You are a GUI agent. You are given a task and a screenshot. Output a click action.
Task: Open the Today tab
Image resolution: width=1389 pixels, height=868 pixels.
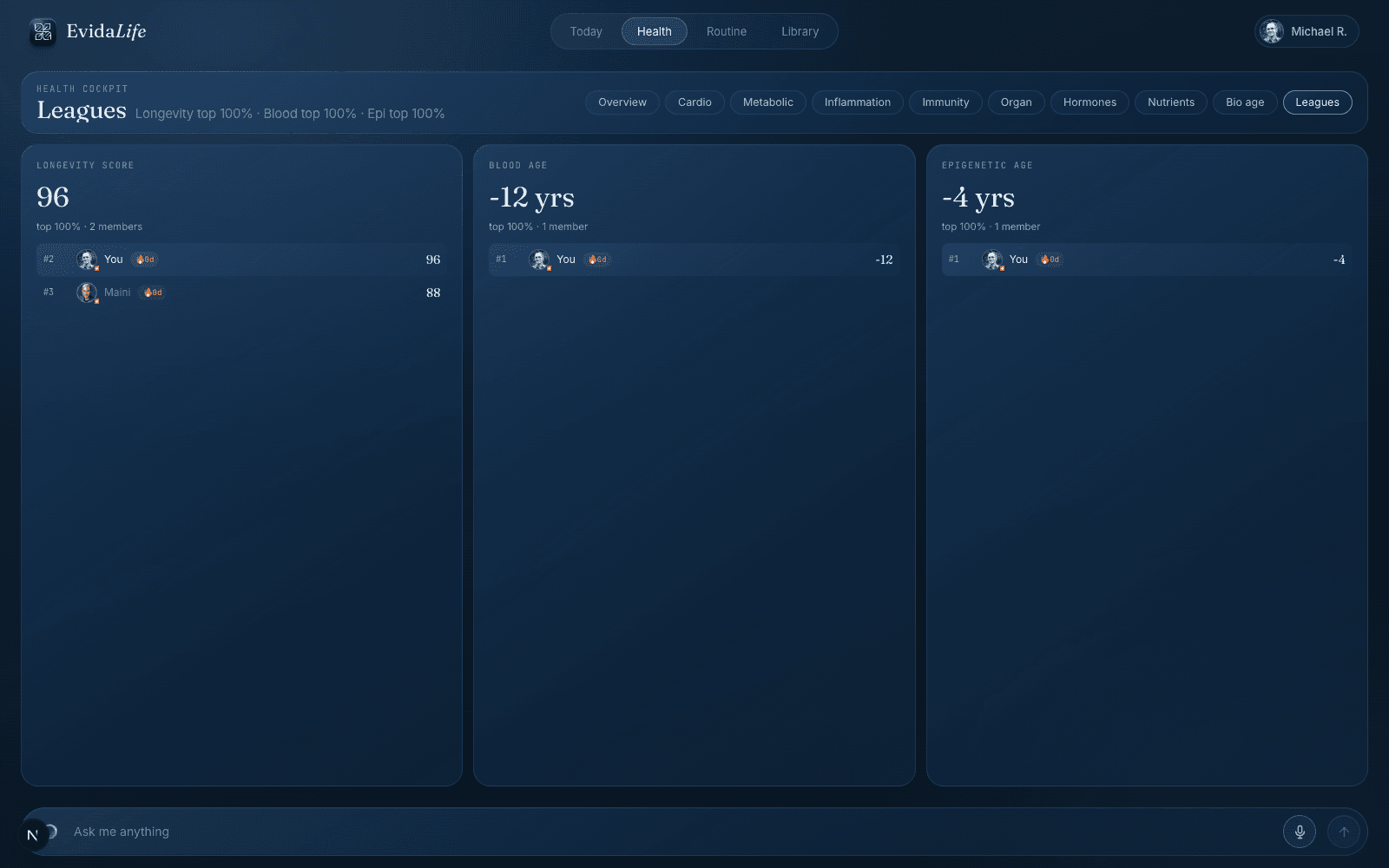point(586,31)
